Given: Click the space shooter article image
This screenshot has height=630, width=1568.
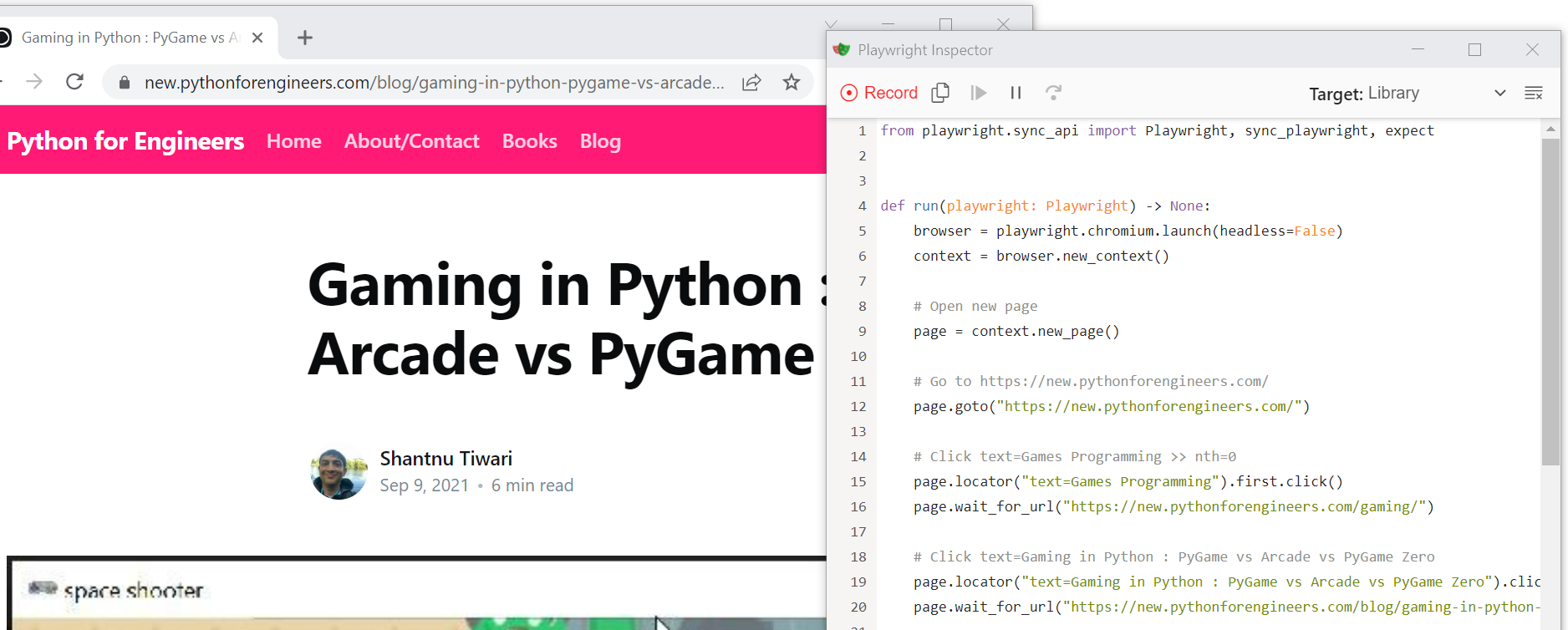Looking at the screenshot, I should (x=416, y=593).
